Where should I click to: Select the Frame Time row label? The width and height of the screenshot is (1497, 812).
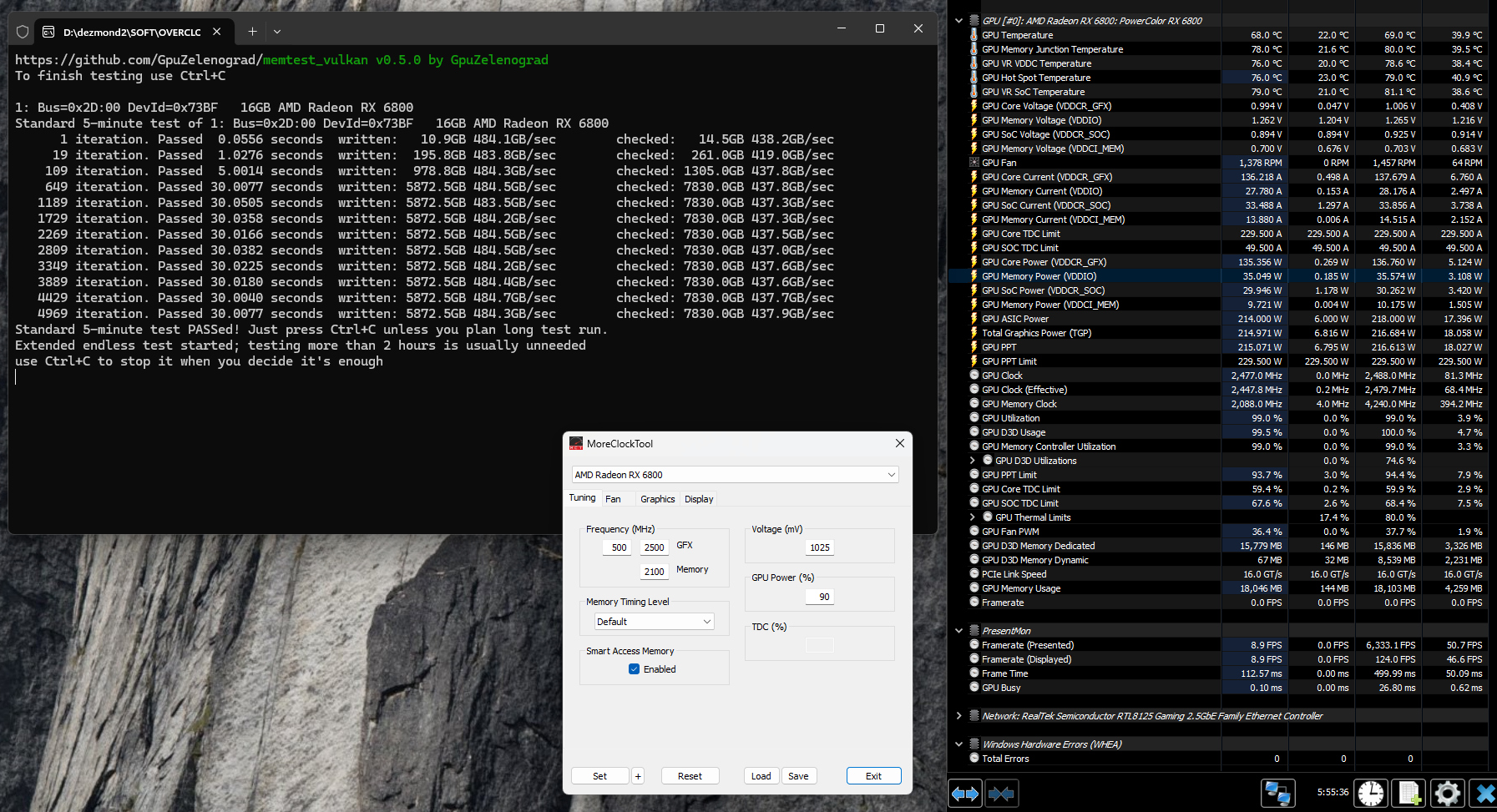tap(1004, 673)
